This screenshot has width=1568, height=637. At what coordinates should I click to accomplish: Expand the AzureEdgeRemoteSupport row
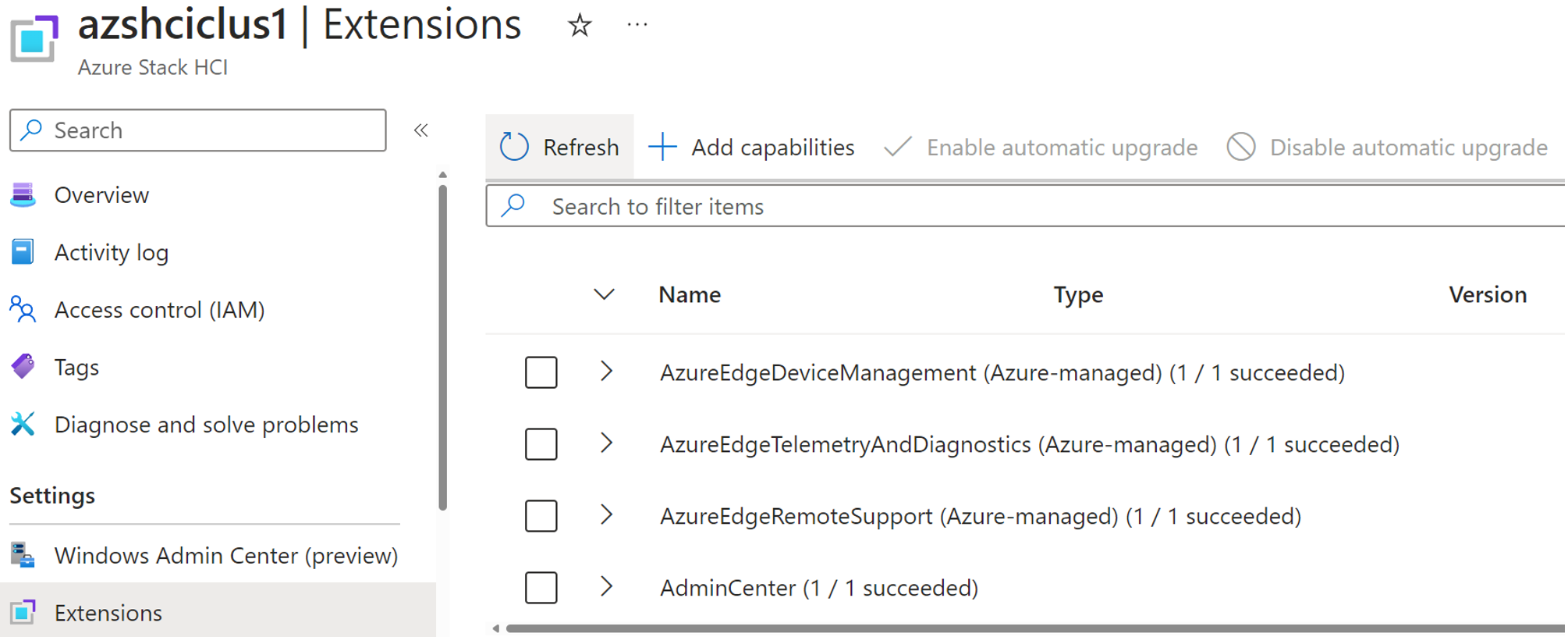click(606, 515)
